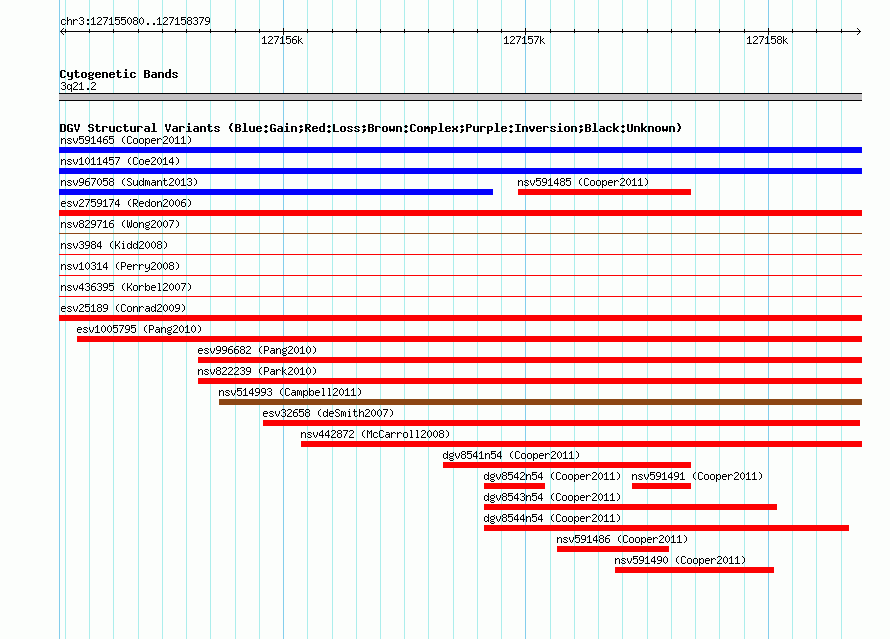Click the brown complex bar under nsv514993
Image resolution: width=890 pixels, height=639 pixels.
tap(540, 402)
